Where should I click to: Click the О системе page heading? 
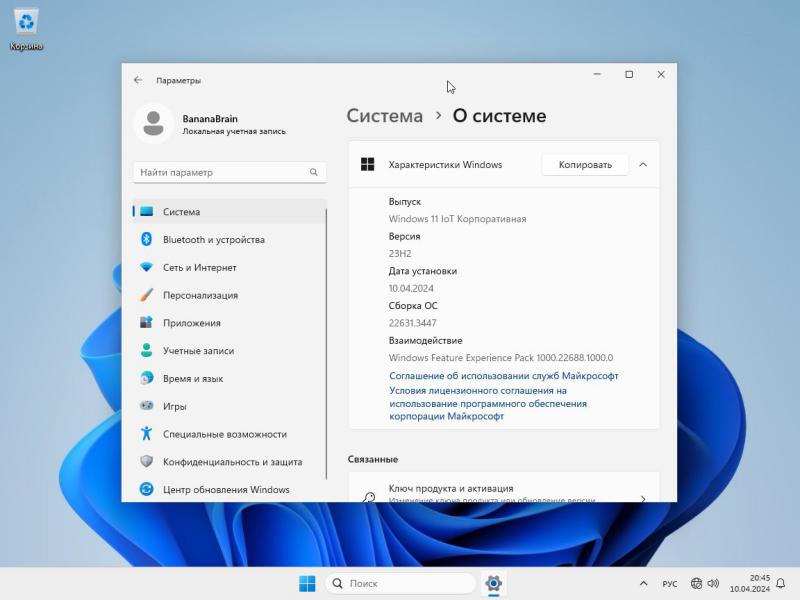[499, 116]
